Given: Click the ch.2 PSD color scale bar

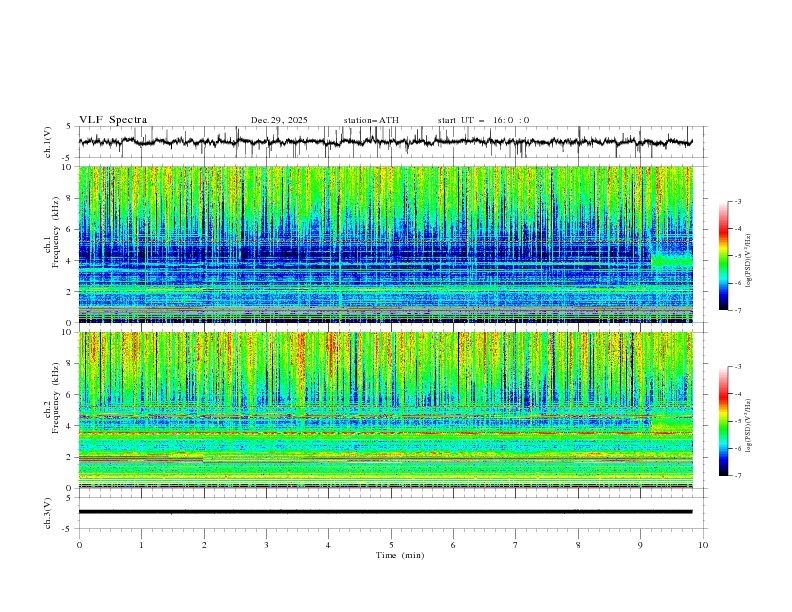Looking at the screenshot, I should click(723, 421).
